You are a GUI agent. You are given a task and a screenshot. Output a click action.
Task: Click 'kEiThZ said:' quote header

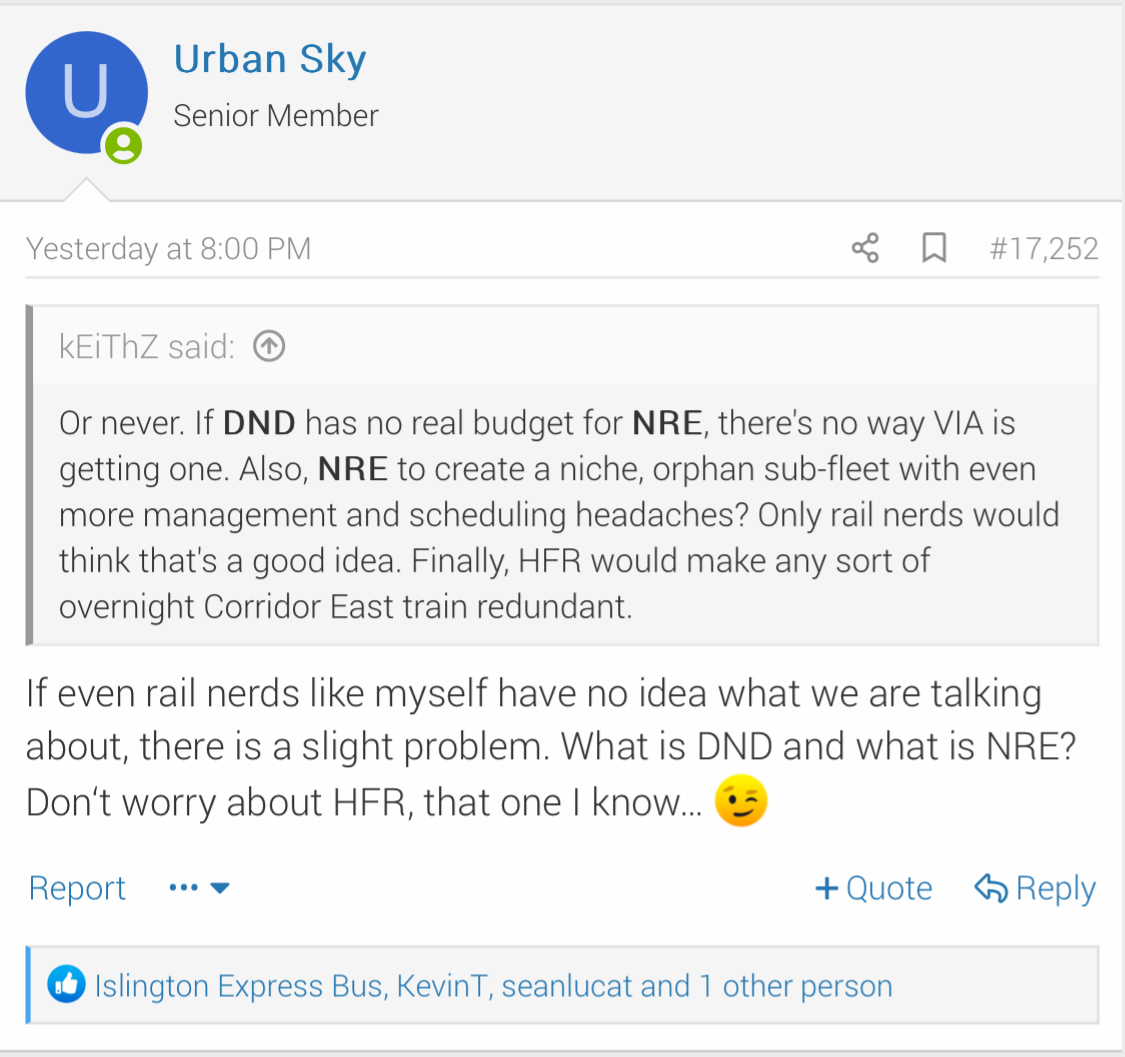(147, 347)
